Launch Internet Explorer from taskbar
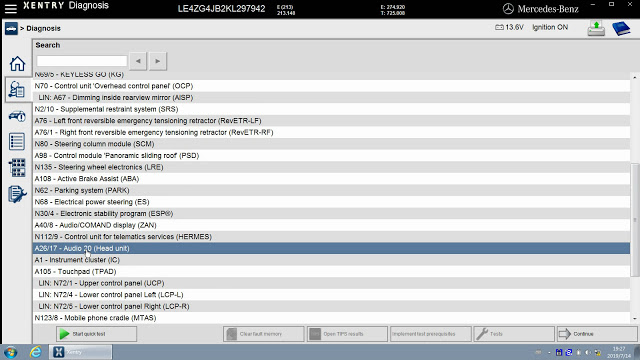This screenshot has width=640, height=360. coord(36,352)
